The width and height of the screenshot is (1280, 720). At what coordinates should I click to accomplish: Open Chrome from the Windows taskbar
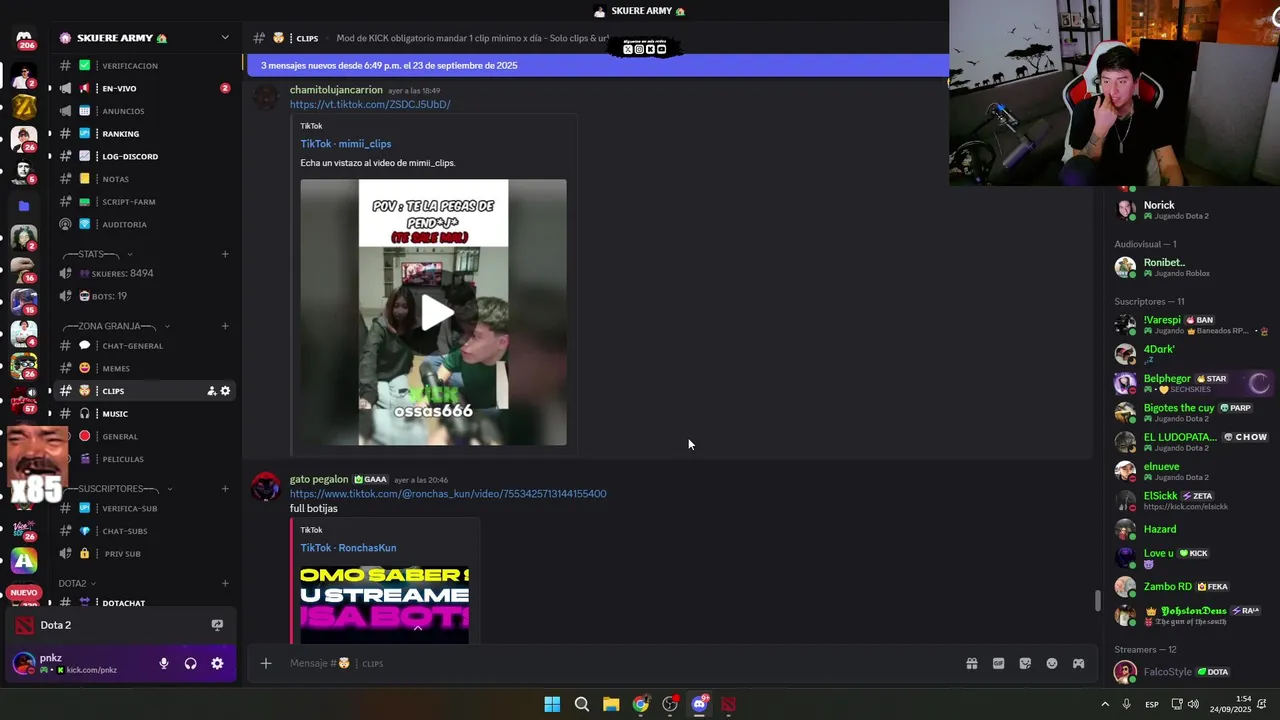click(x=640, y=704)
